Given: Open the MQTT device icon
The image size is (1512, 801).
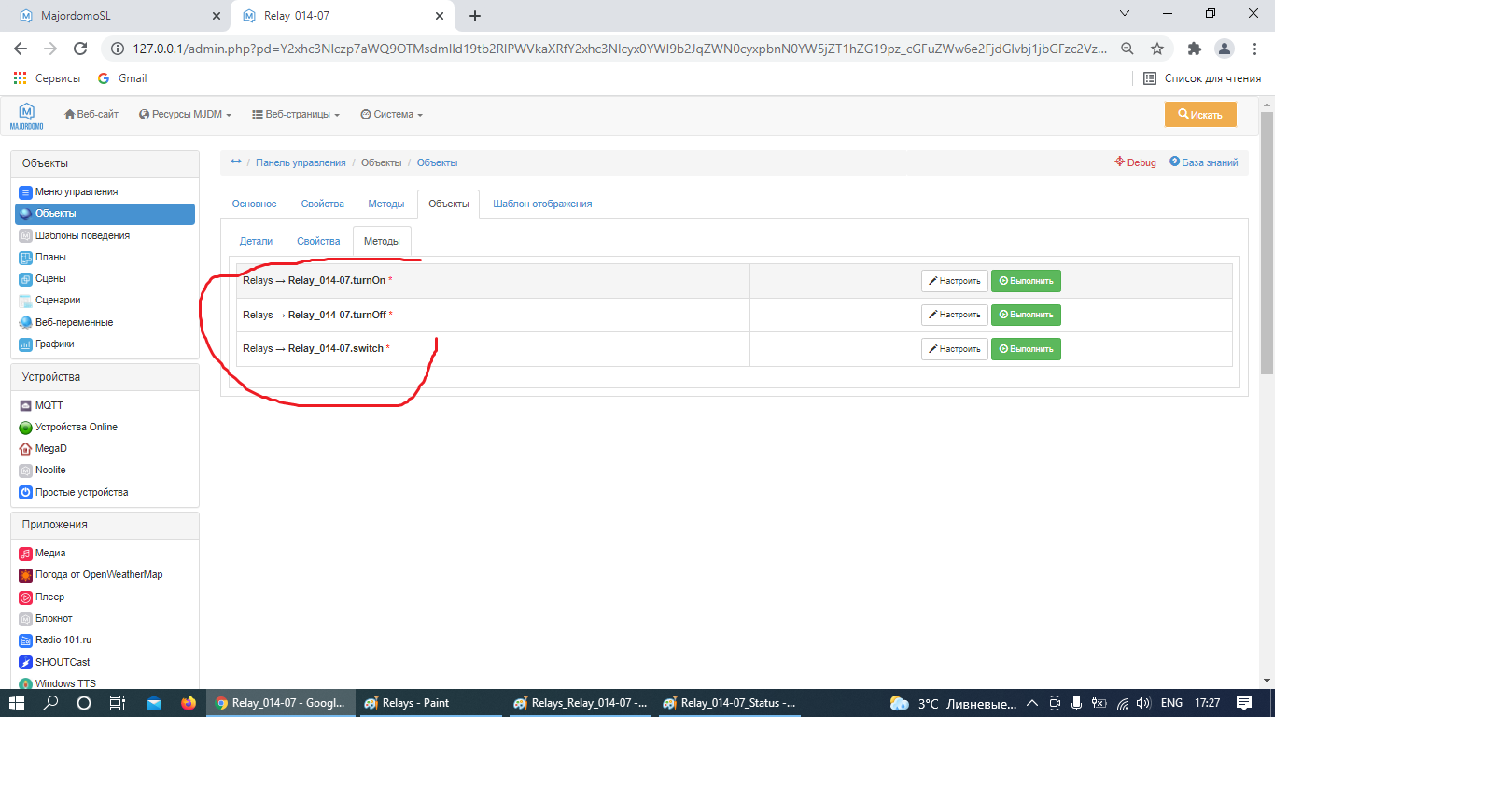Looking at the screenshot, I should (x=25, y=406).
